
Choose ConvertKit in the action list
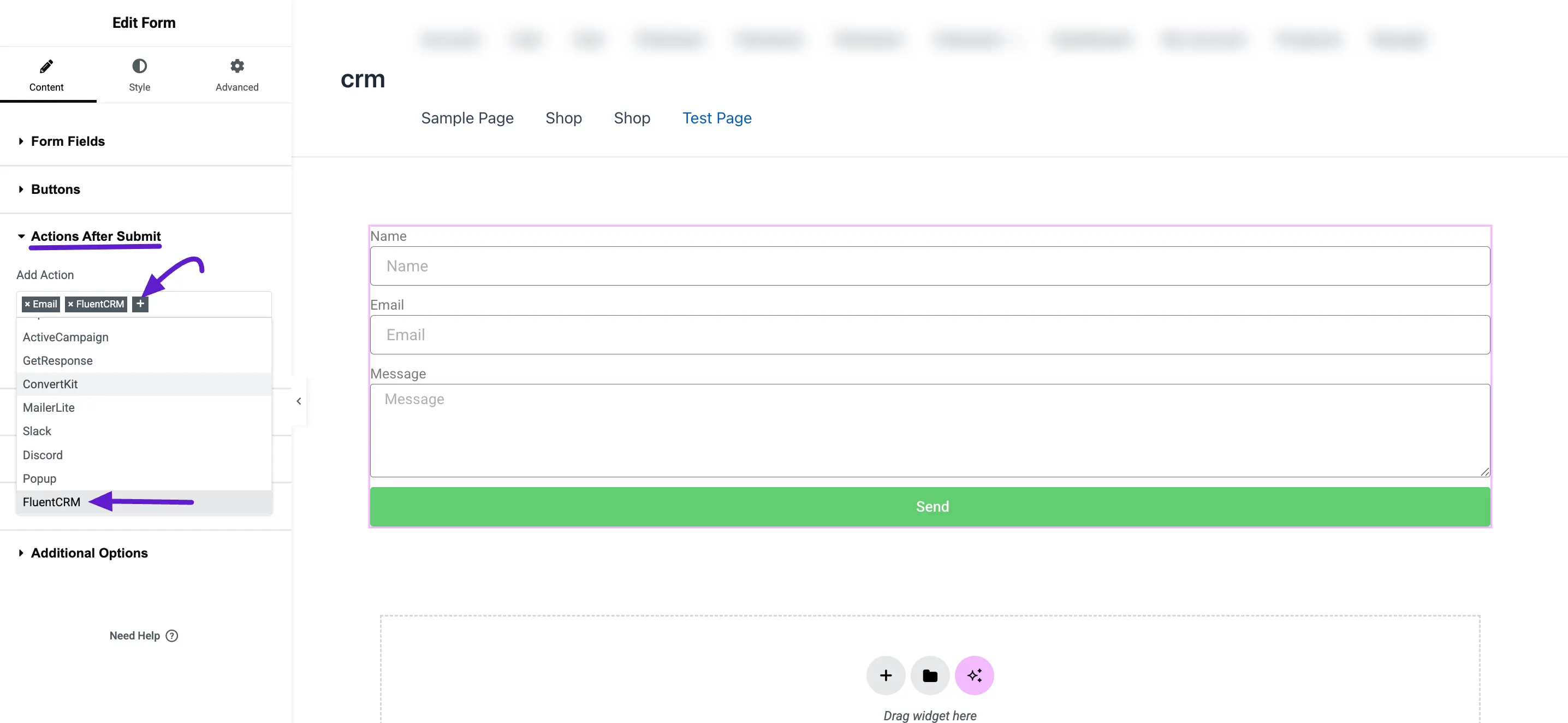pyautogui.click(x=144, y=384)
